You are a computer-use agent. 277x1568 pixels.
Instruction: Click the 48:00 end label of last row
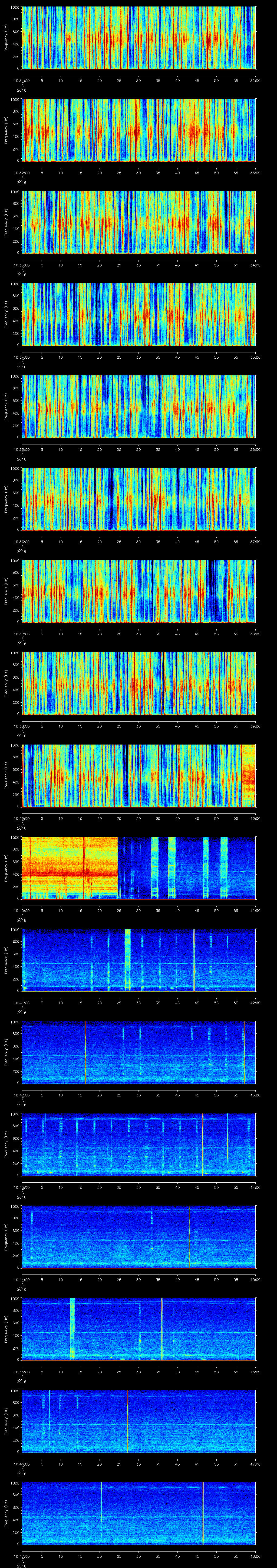255,1557
